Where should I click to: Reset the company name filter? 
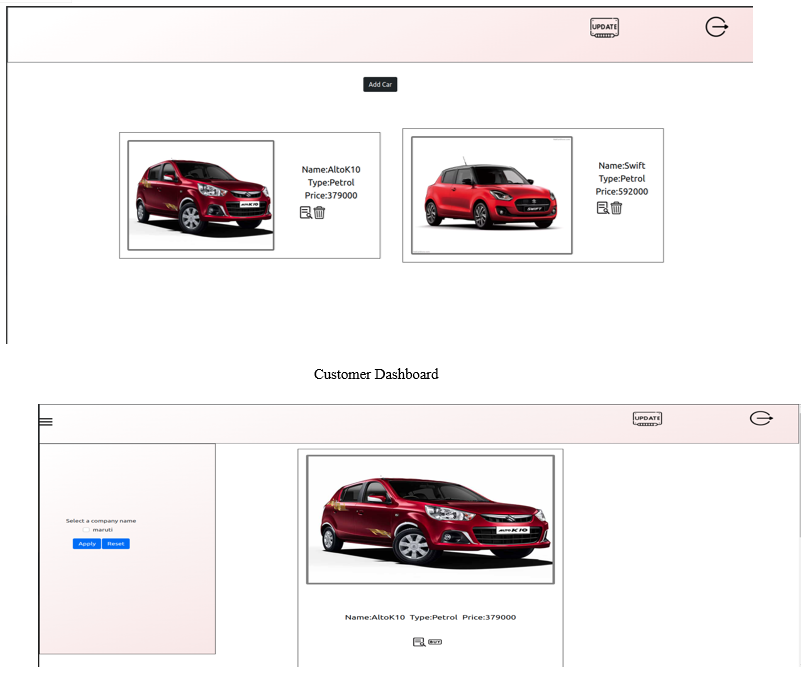coord(116,544)
